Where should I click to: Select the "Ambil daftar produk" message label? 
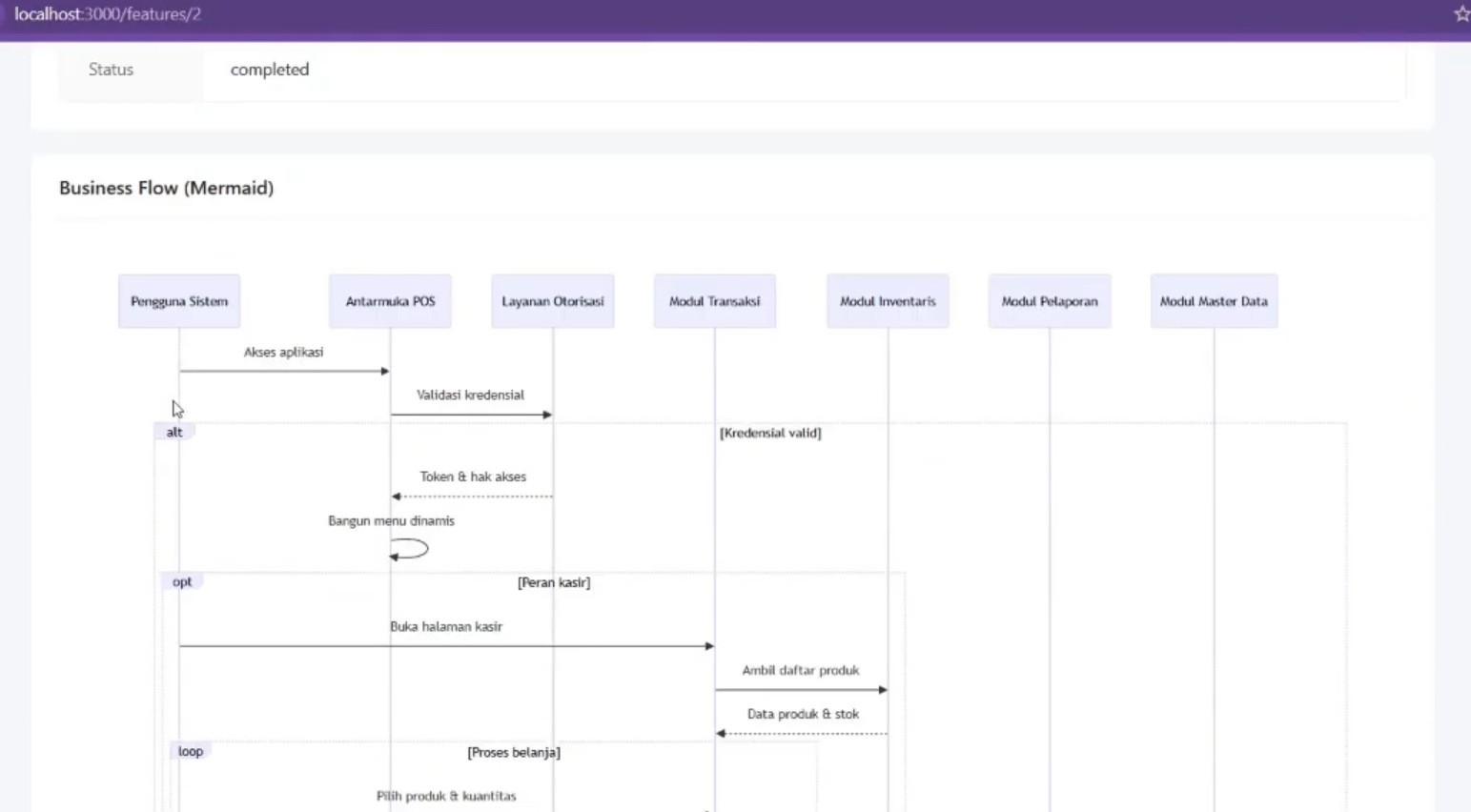(801, 670)
